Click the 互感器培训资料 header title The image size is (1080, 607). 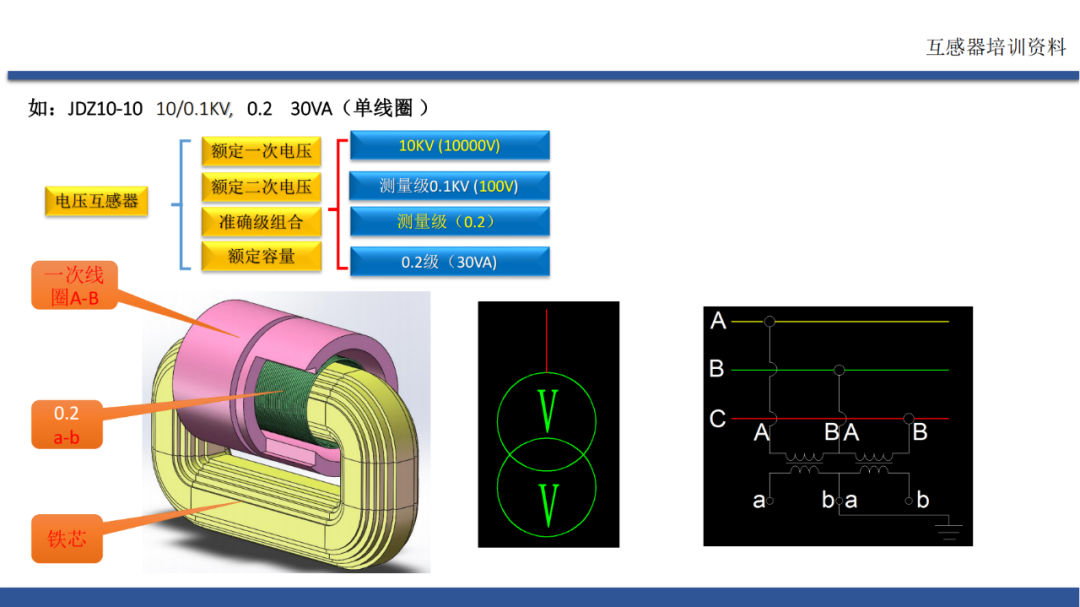tap(995, 48)
